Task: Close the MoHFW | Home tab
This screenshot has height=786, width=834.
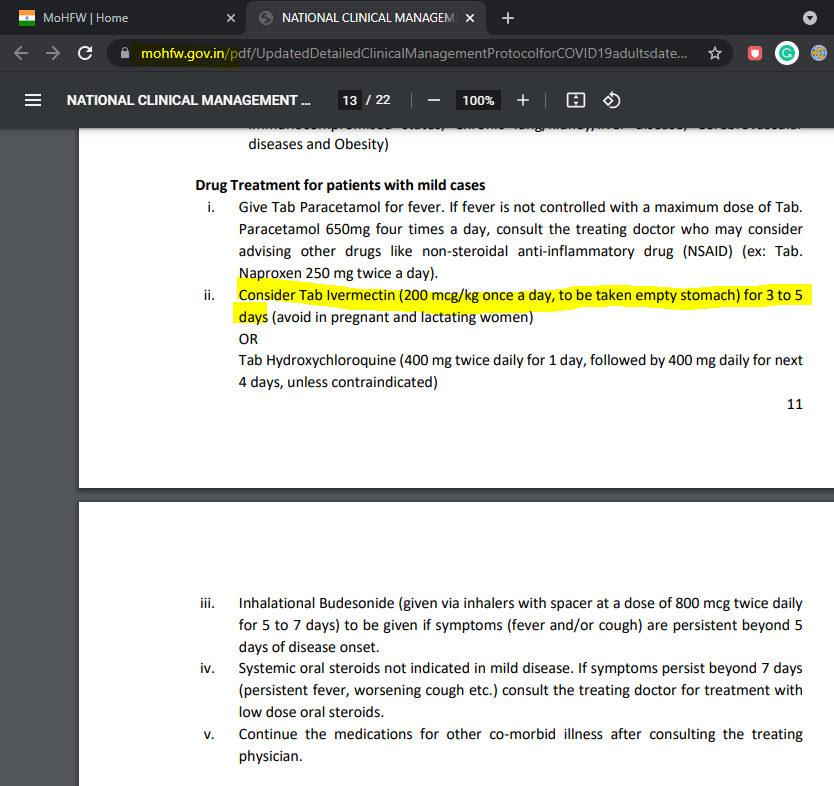Action: point(231,18)
